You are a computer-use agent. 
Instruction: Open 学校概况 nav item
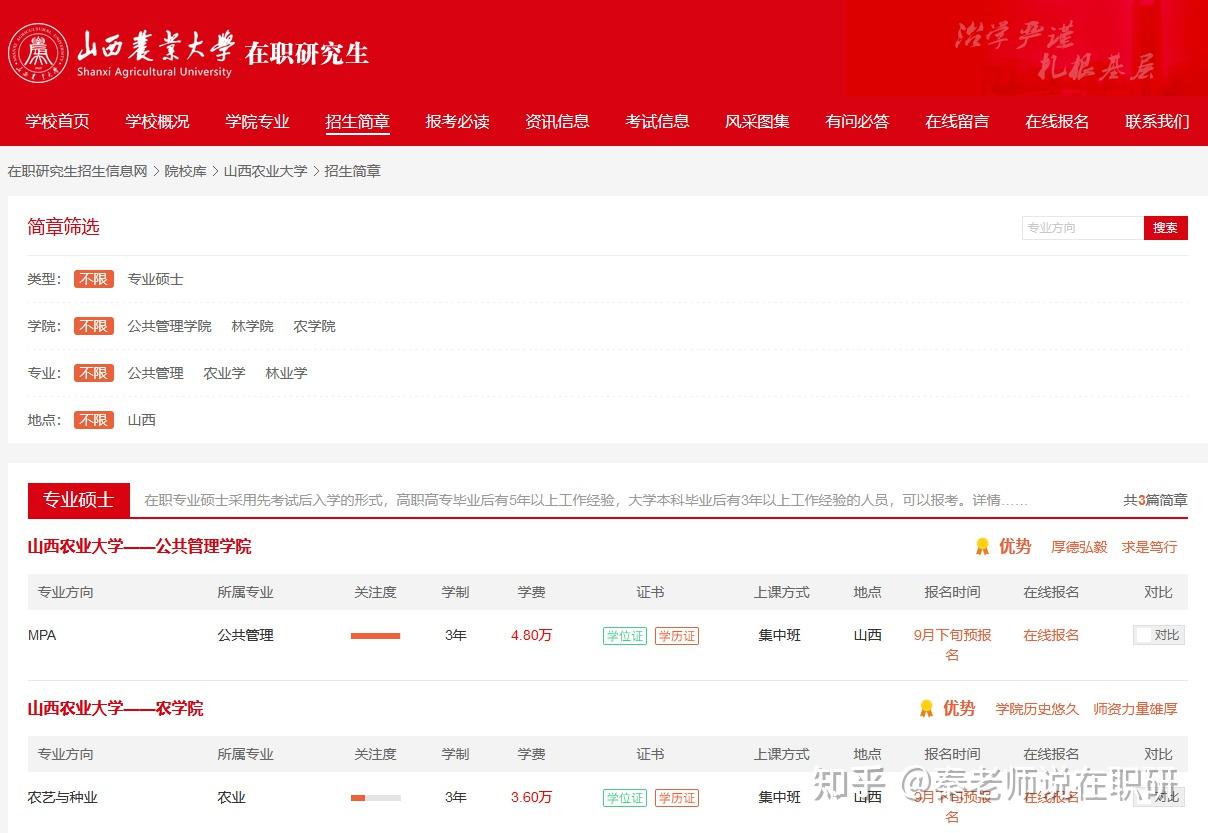[157, 121]
